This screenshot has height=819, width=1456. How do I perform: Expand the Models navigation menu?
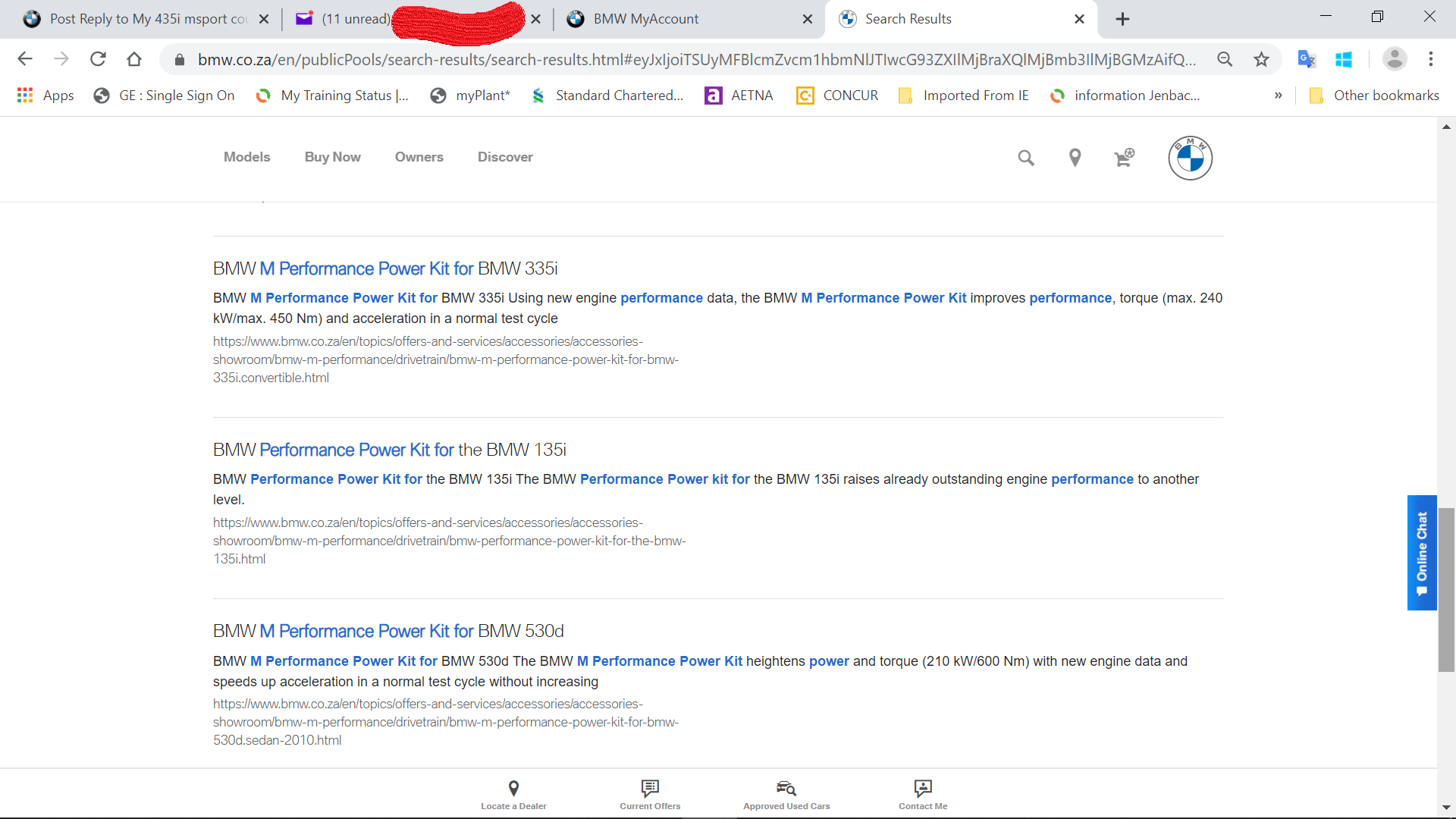(246, 157)
